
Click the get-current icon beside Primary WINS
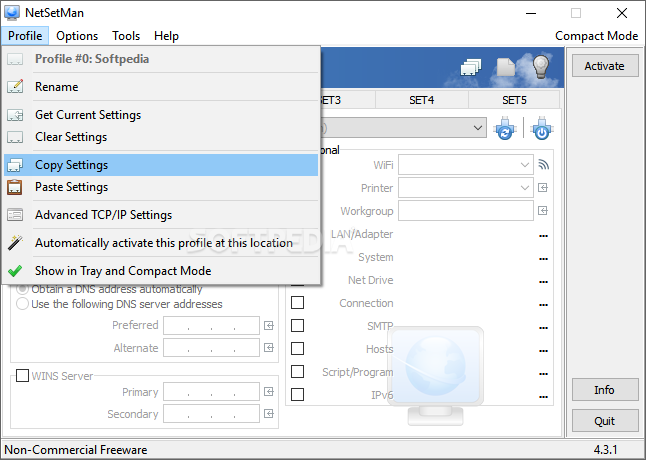pos(269,392)
